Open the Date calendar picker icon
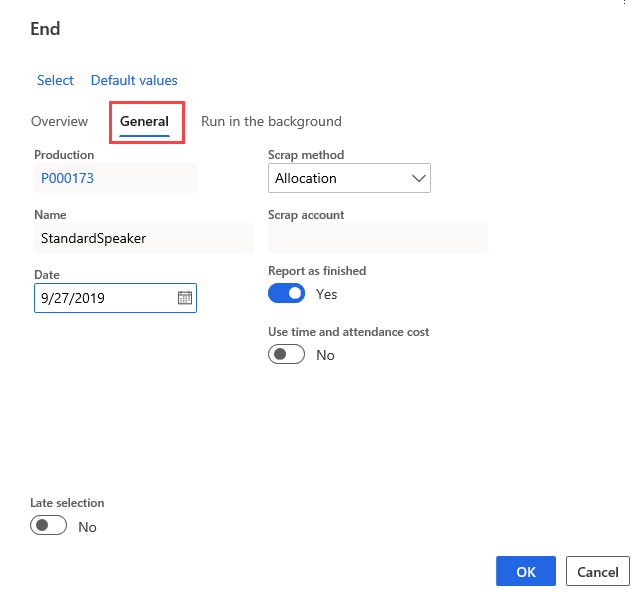The image size is (643, 598). (x=185, y=298)
